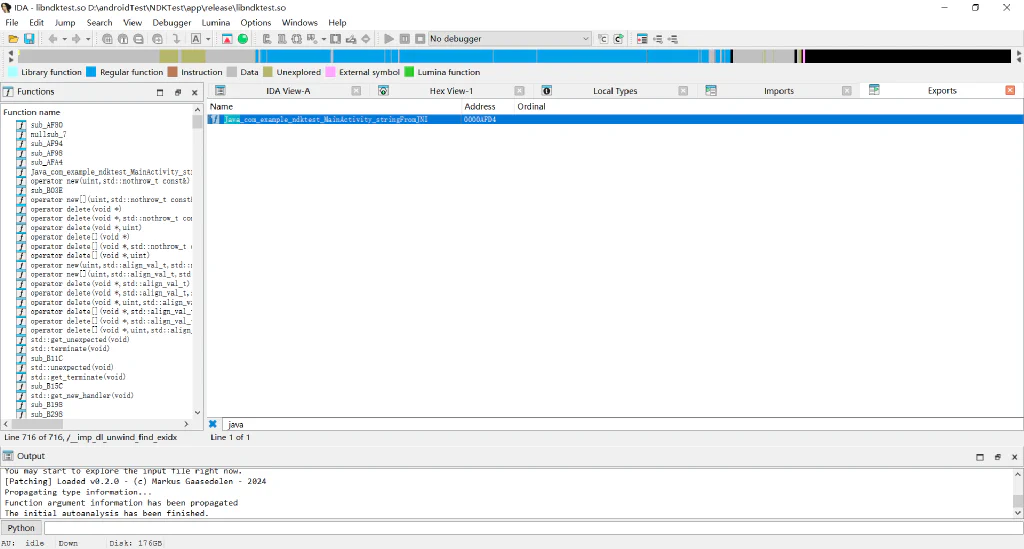1024x549 pixels.
Task: Open the Debugger menu
Action: (172, 22)
